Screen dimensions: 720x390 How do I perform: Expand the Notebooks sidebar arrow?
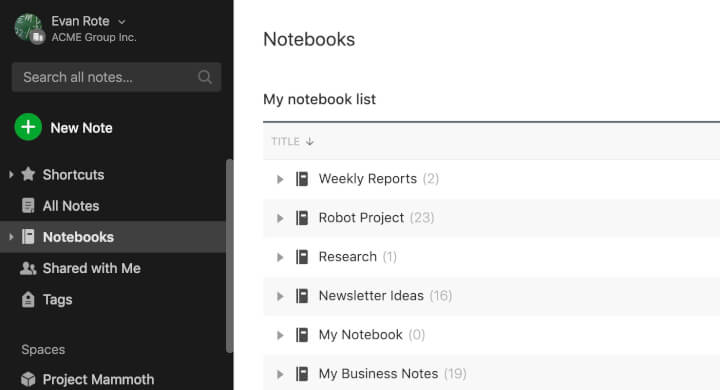click(x=11, y=237)
